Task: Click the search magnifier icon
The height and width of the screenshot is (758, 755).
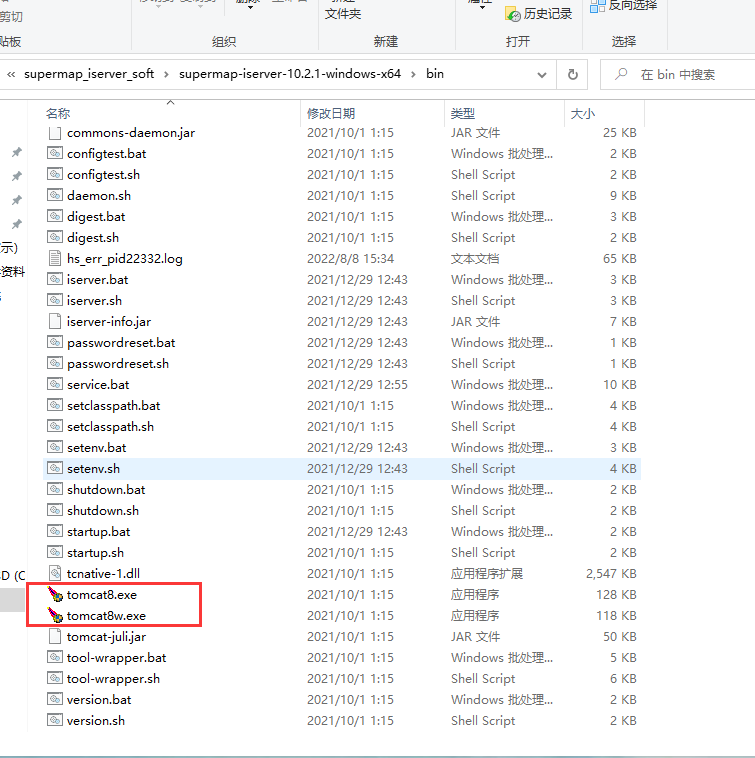Action: click(621, 74)
